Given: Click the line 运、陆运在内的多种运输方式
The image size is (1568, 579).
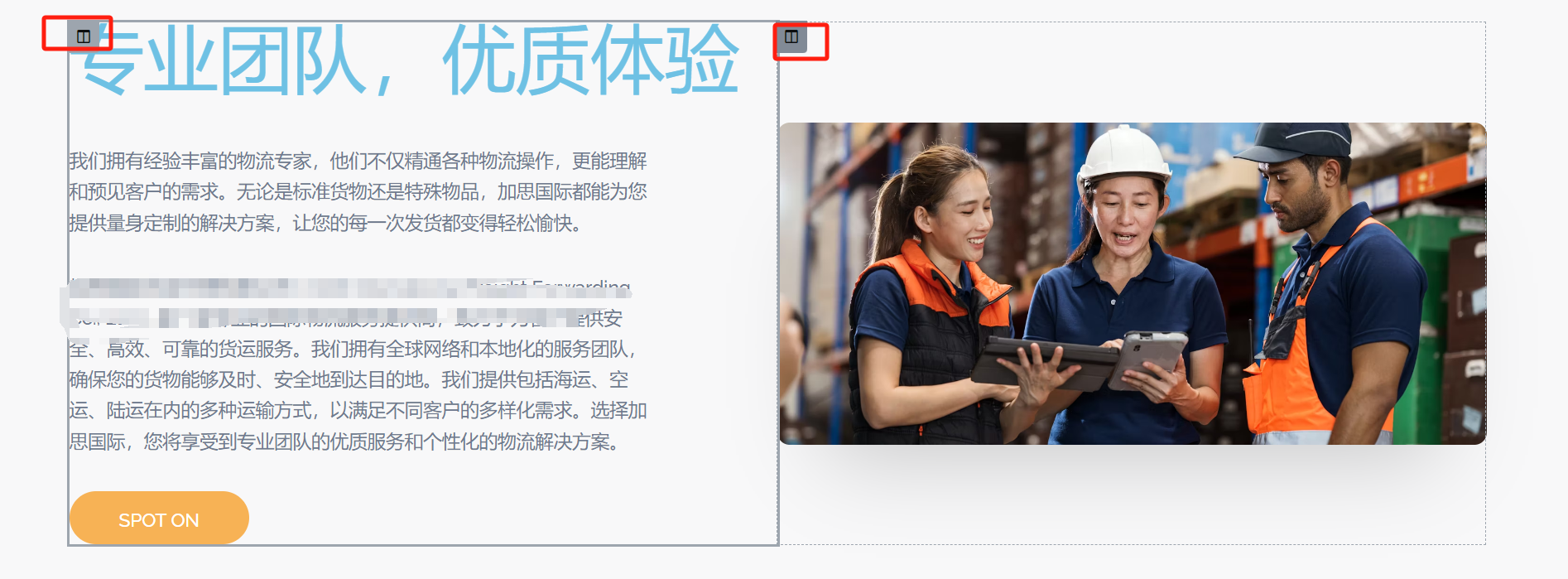Looking at the screenshot, I should [358, 410].
